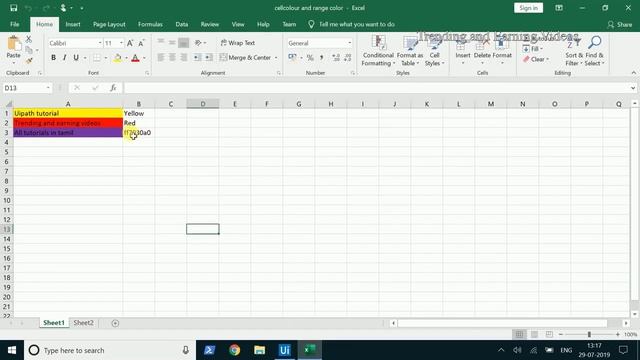Screen dimensions: 640x360
Task: Click Tell me what you want to do
Action: [351, 24]
